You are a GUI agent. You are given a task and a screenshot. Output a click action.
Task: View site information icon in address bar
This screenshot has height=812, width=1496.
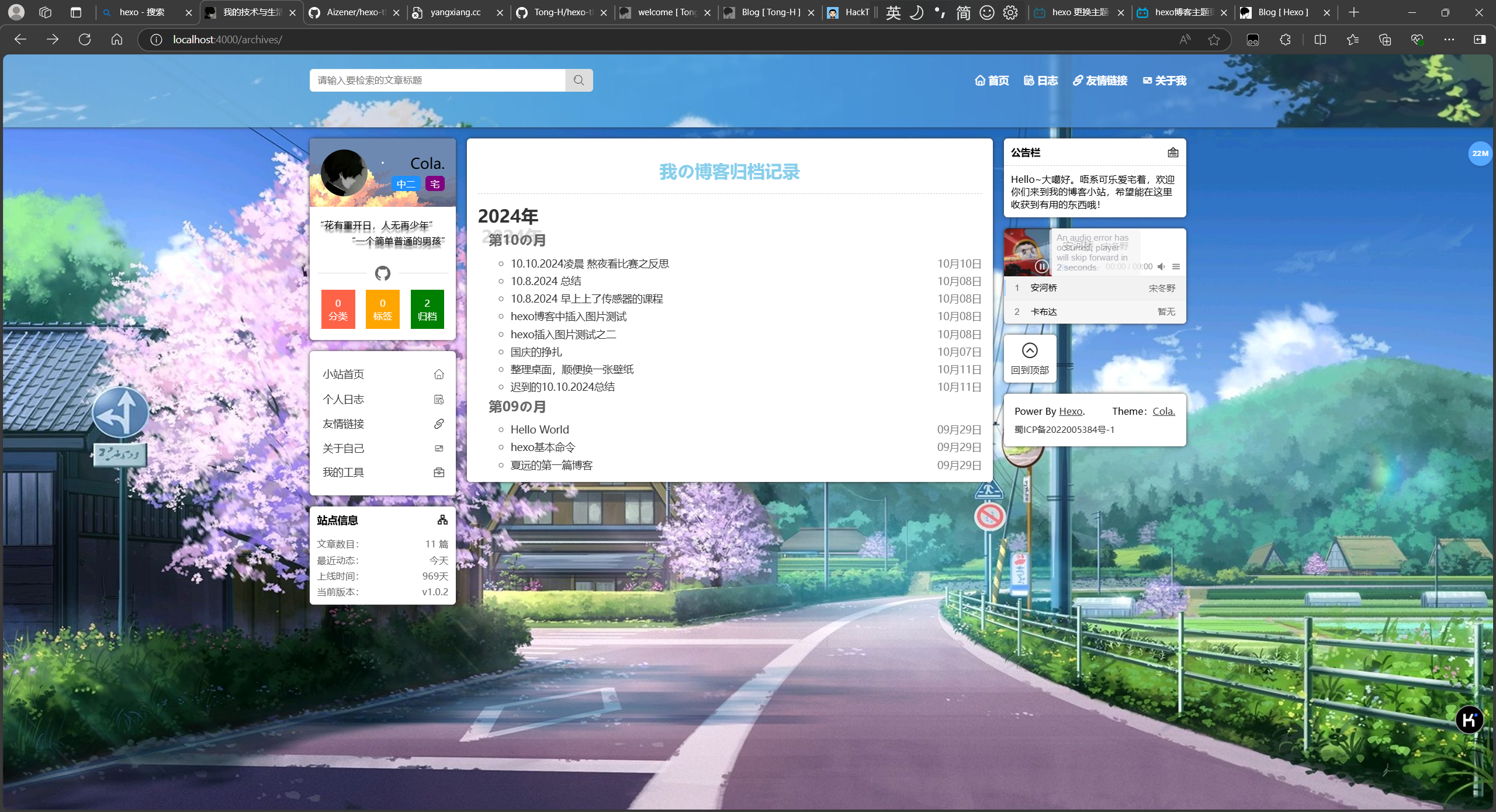(155, 40)
